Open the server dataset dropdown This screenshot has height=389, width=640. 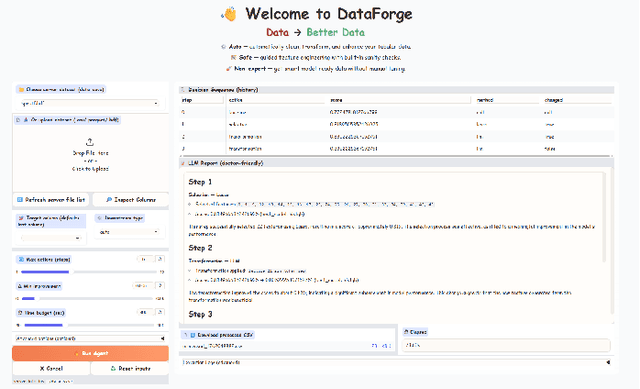tap(90, 104)
